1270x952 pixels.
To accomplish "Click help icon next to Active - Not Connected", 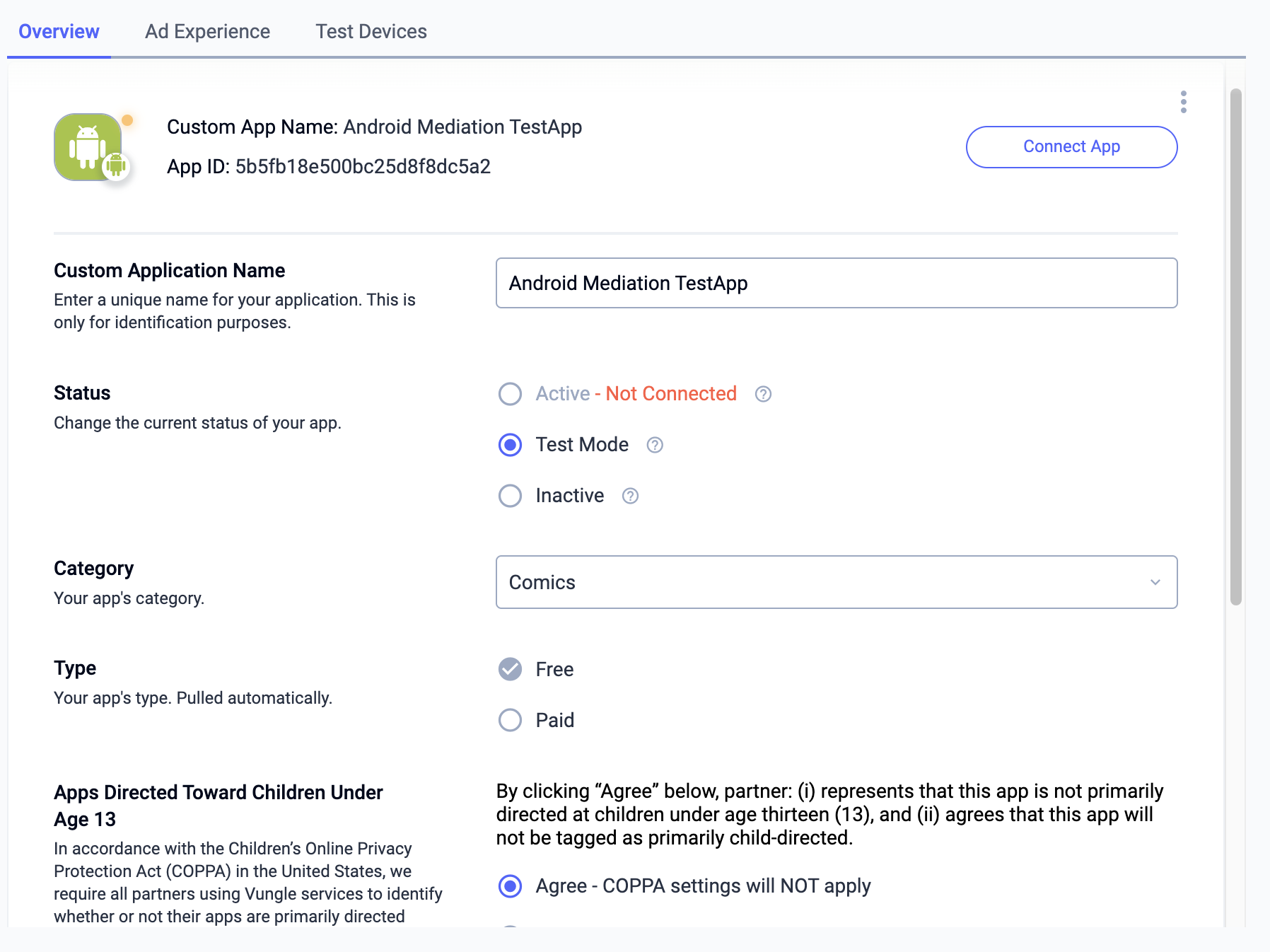I will click(x=763, y=394).
